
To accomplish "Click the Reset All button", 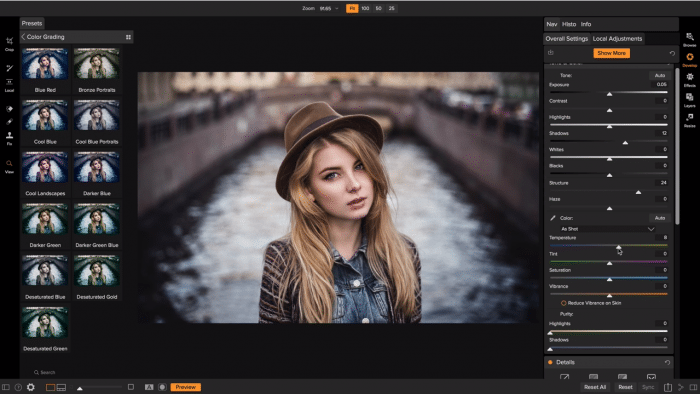I will click(x=595, y=387).
